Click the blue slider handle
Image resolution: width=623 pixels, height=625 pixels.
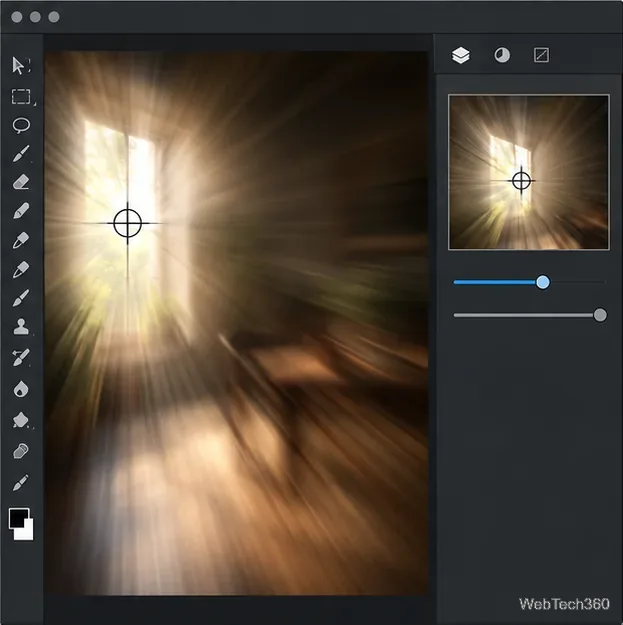542,282
